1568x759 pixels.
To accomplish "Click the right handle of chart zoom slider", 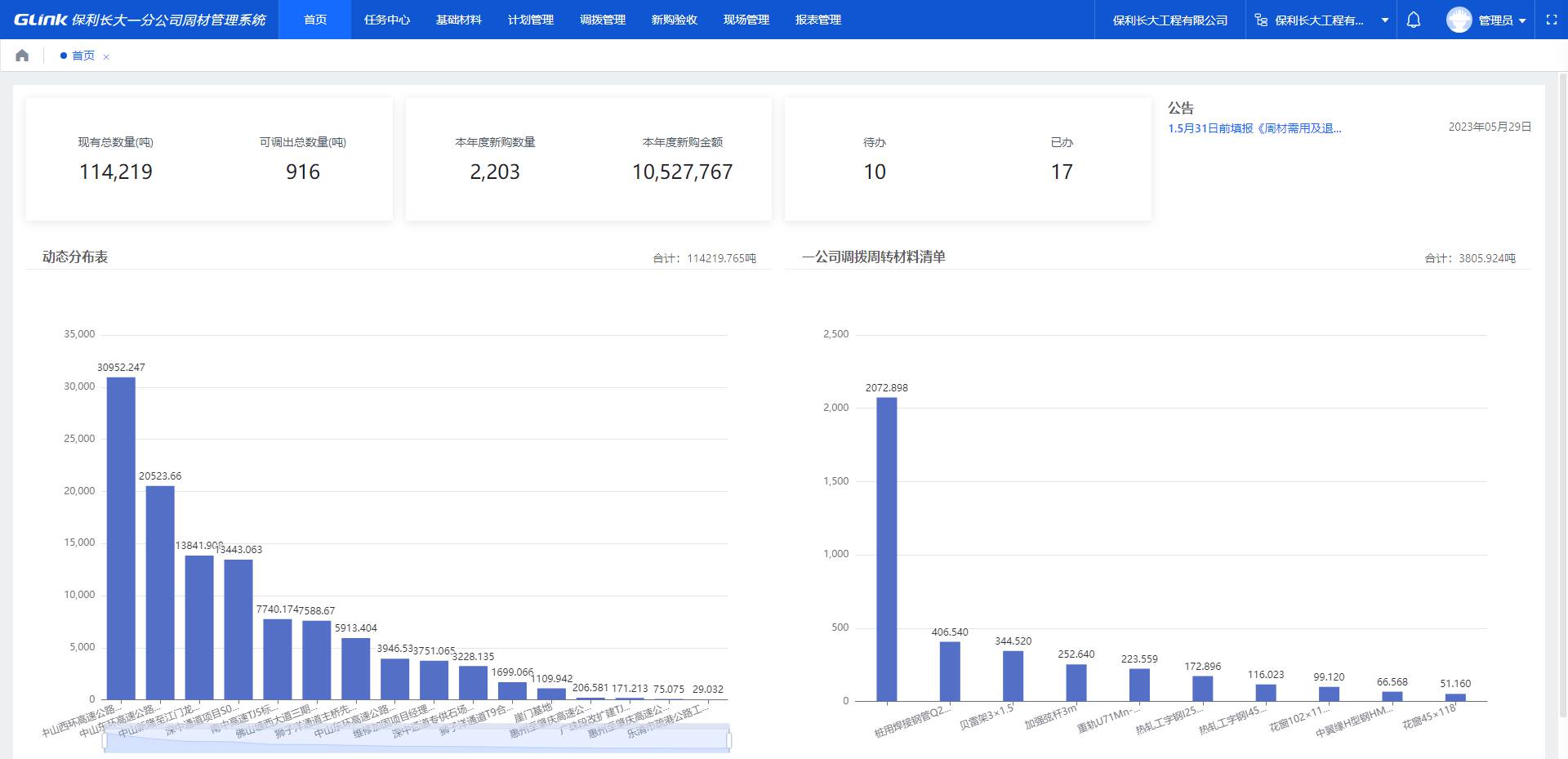I will pyautogui.click(x=728, y=740).
